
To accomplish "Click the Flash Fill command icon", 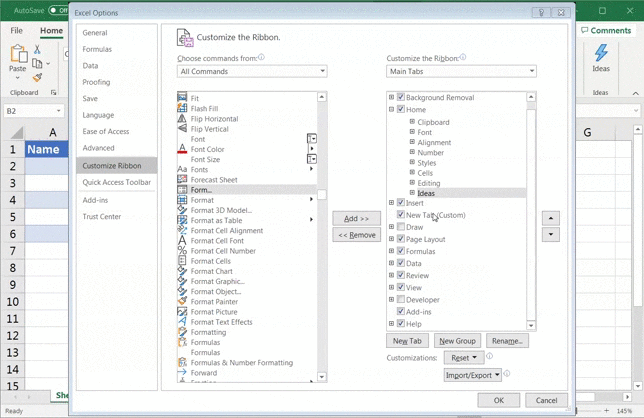I will (x=182, y=108).
